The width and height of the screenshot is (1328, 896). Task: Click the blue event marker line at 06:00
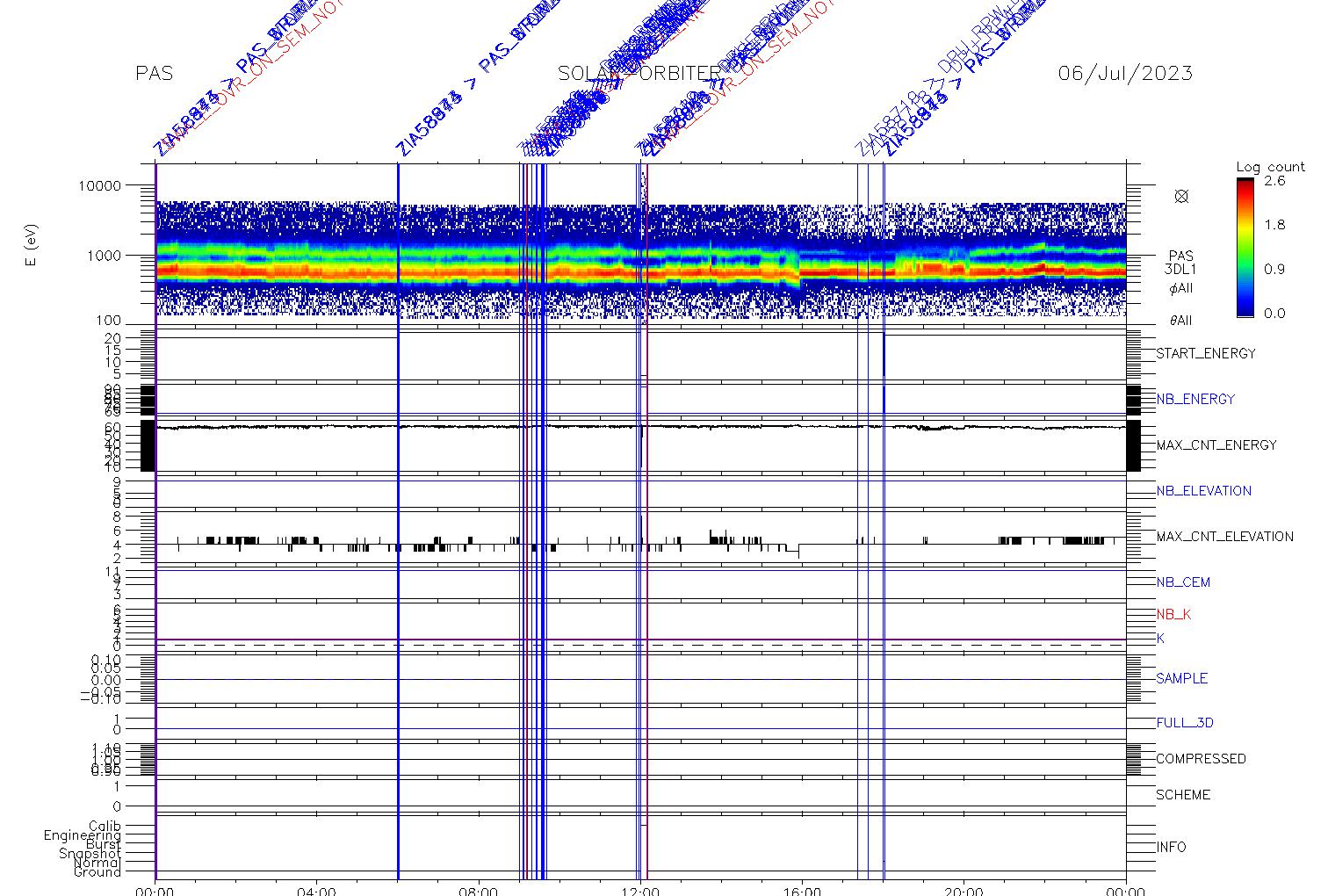pos(398,520)
